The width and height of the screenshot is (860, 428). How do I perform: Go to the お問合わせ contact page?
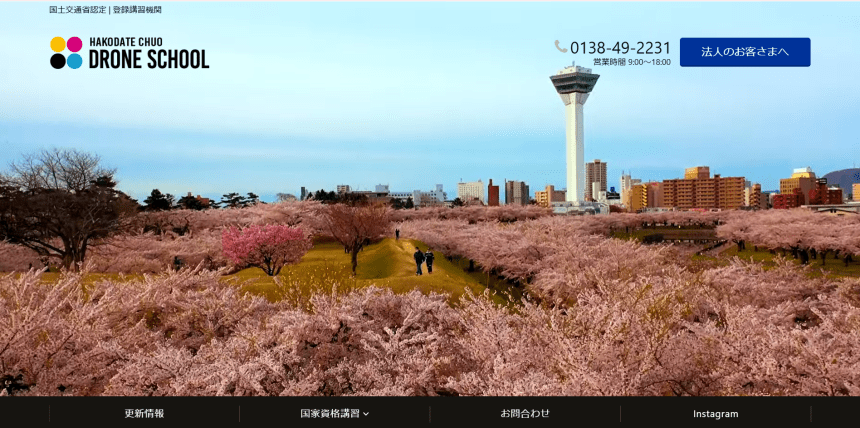pyautogui.click(x=525, y=413)
